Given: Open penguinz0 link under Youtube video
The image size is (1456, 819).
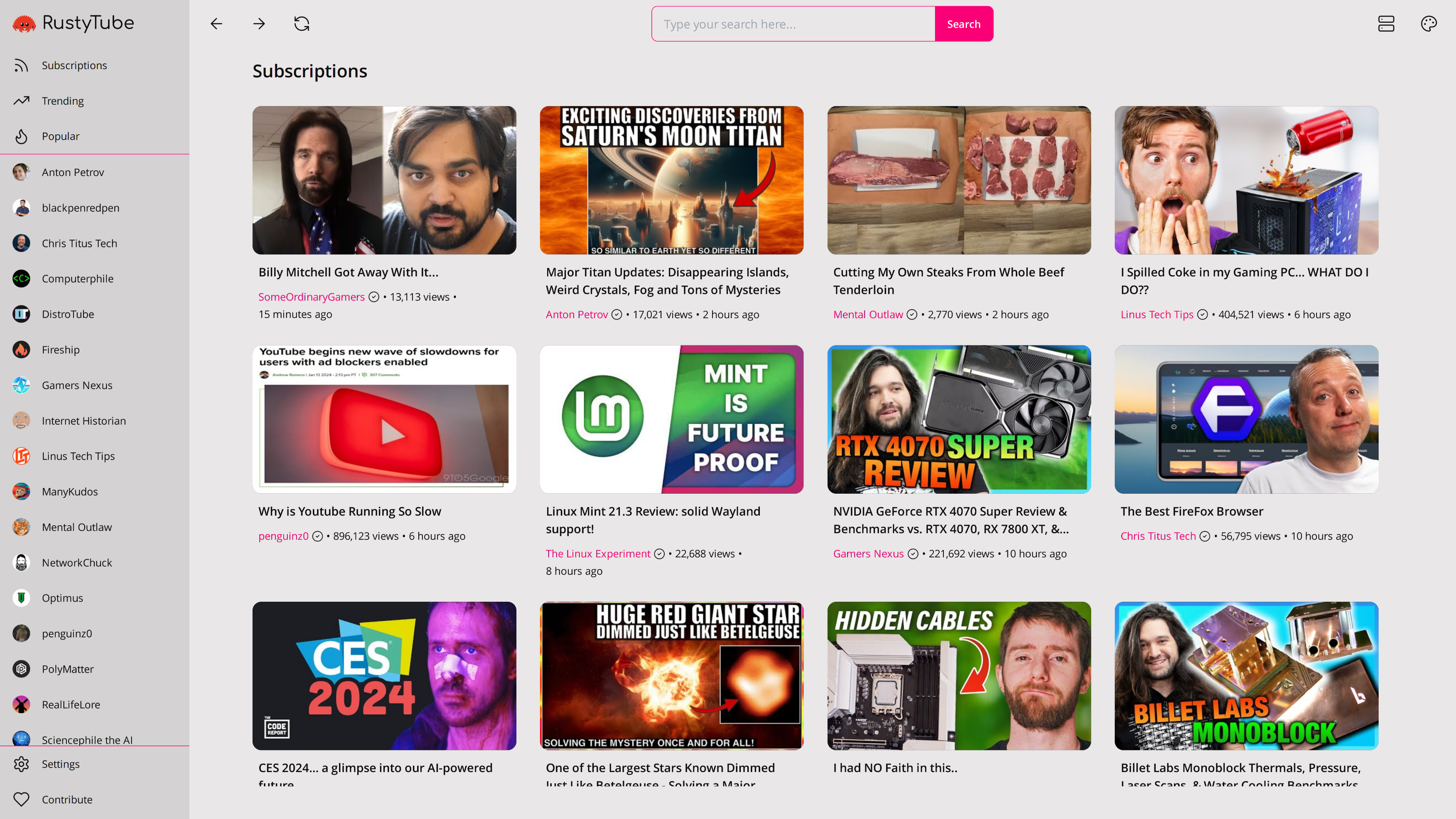Looking at the screenshot, I should tap(284, 536).
